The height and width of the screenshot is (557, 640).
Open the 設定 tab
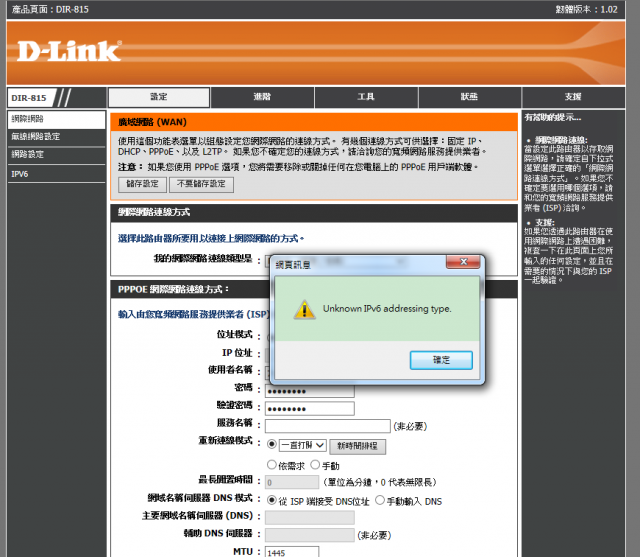[159, 97]
